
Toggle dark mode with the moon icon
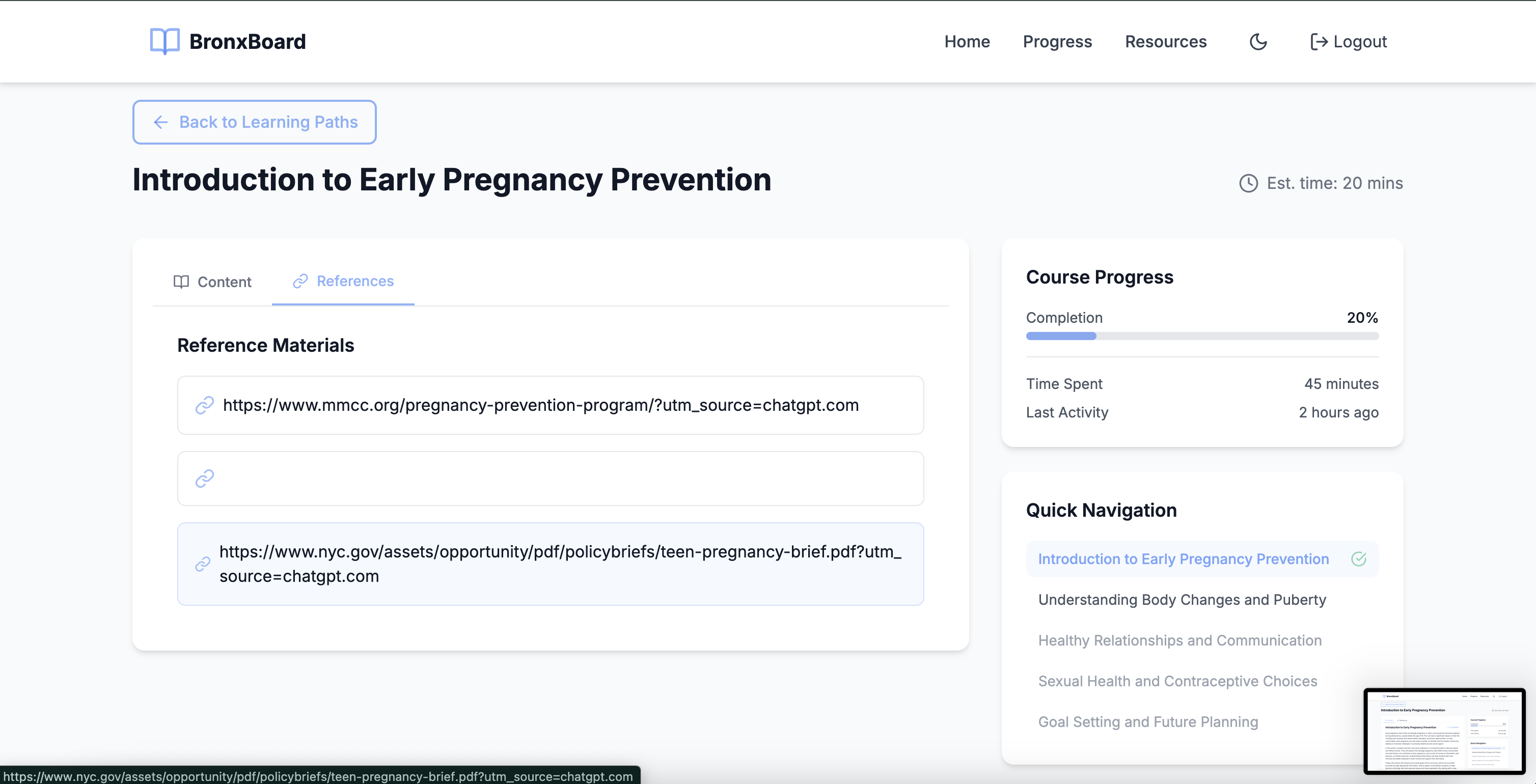click(x=1258, y=42)
